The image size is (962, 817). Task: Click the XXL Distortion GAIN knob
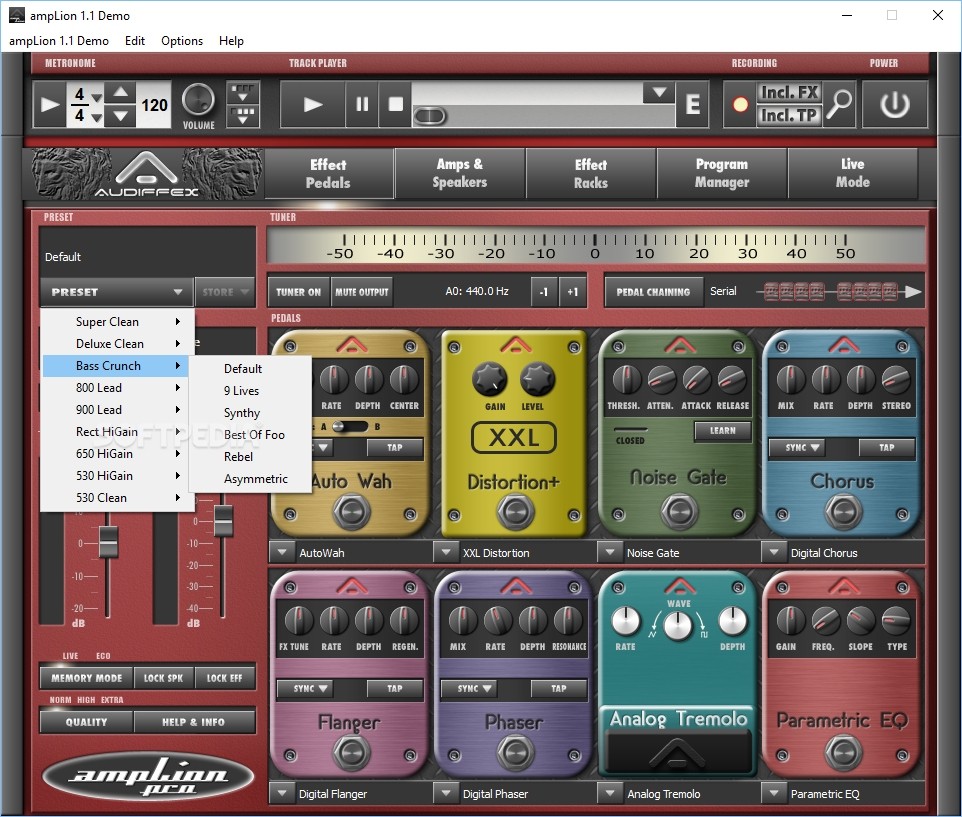pyautogui.click(x=490, y=378)
